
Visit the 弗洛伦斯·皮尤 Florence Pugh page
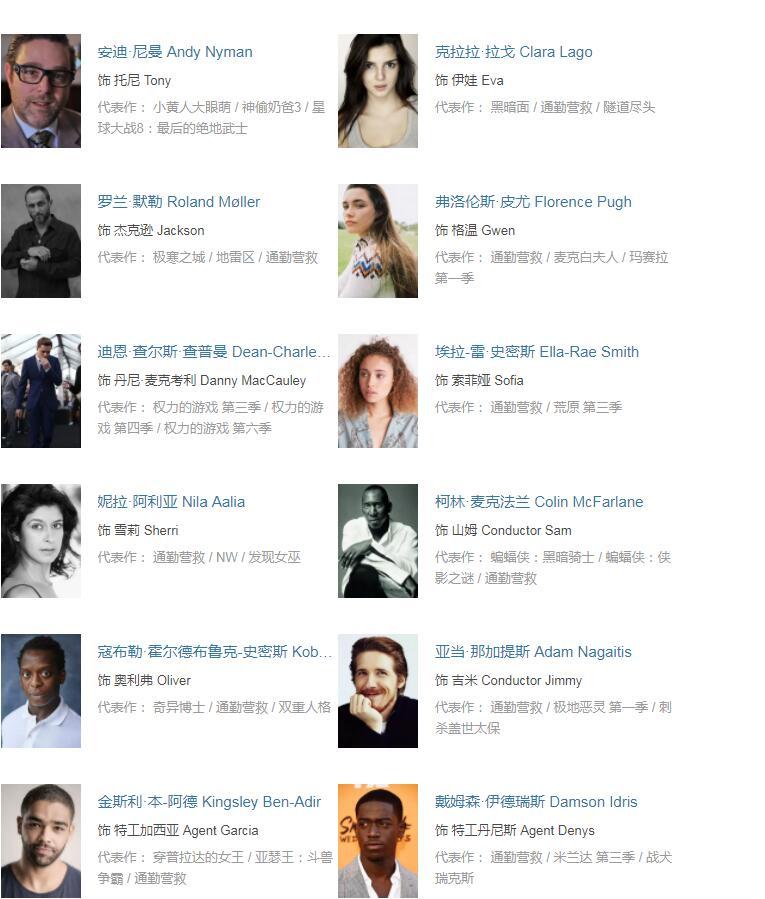coord(533,202)
